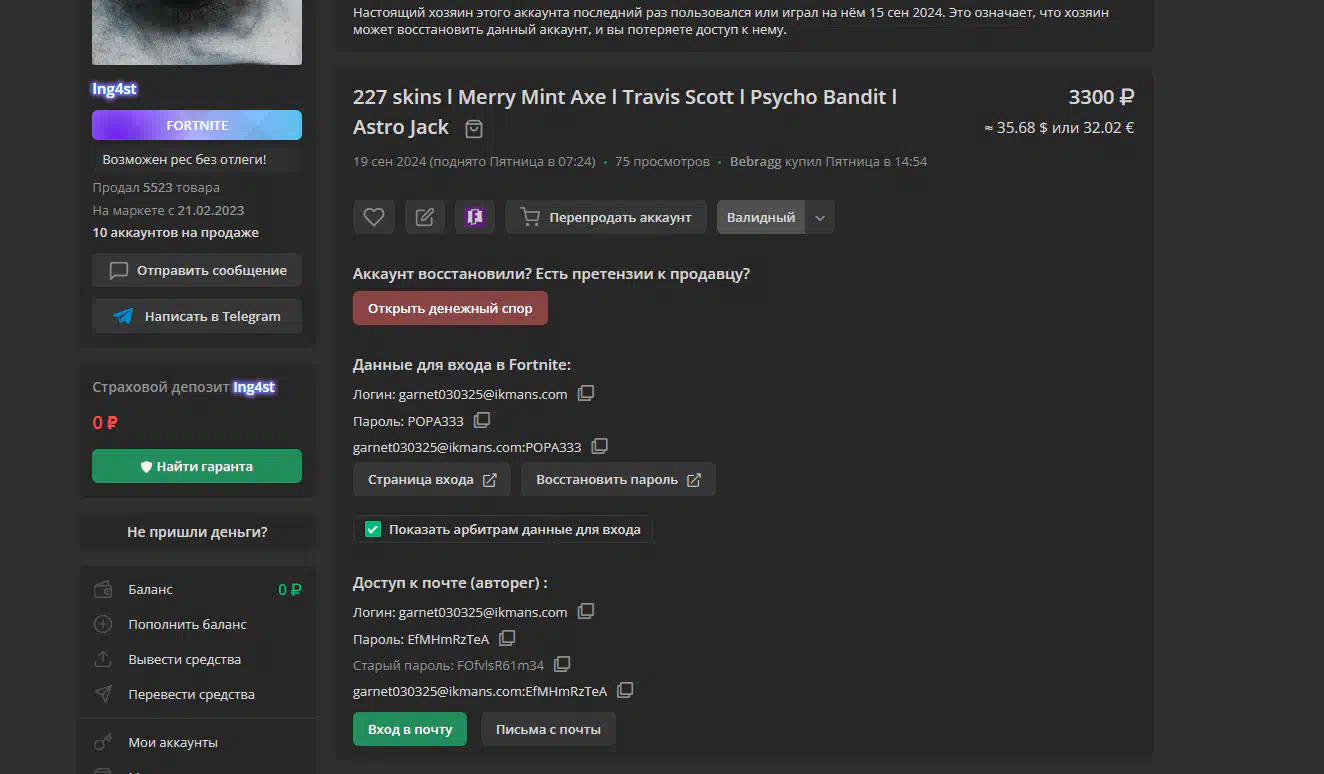Click the 75 просмотров text
This screenshot has height=774, width=1324.
coord(662,161)
